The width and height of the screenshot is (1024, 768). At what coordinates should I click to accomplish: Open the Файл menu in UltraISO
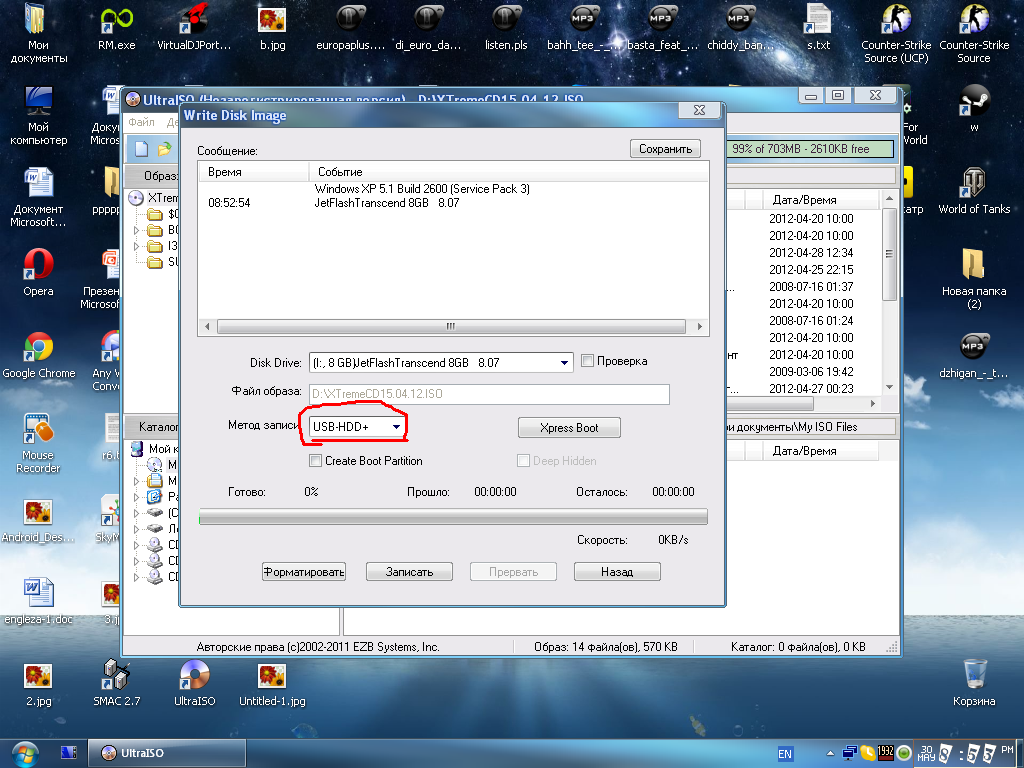click(x=141, y=122)
